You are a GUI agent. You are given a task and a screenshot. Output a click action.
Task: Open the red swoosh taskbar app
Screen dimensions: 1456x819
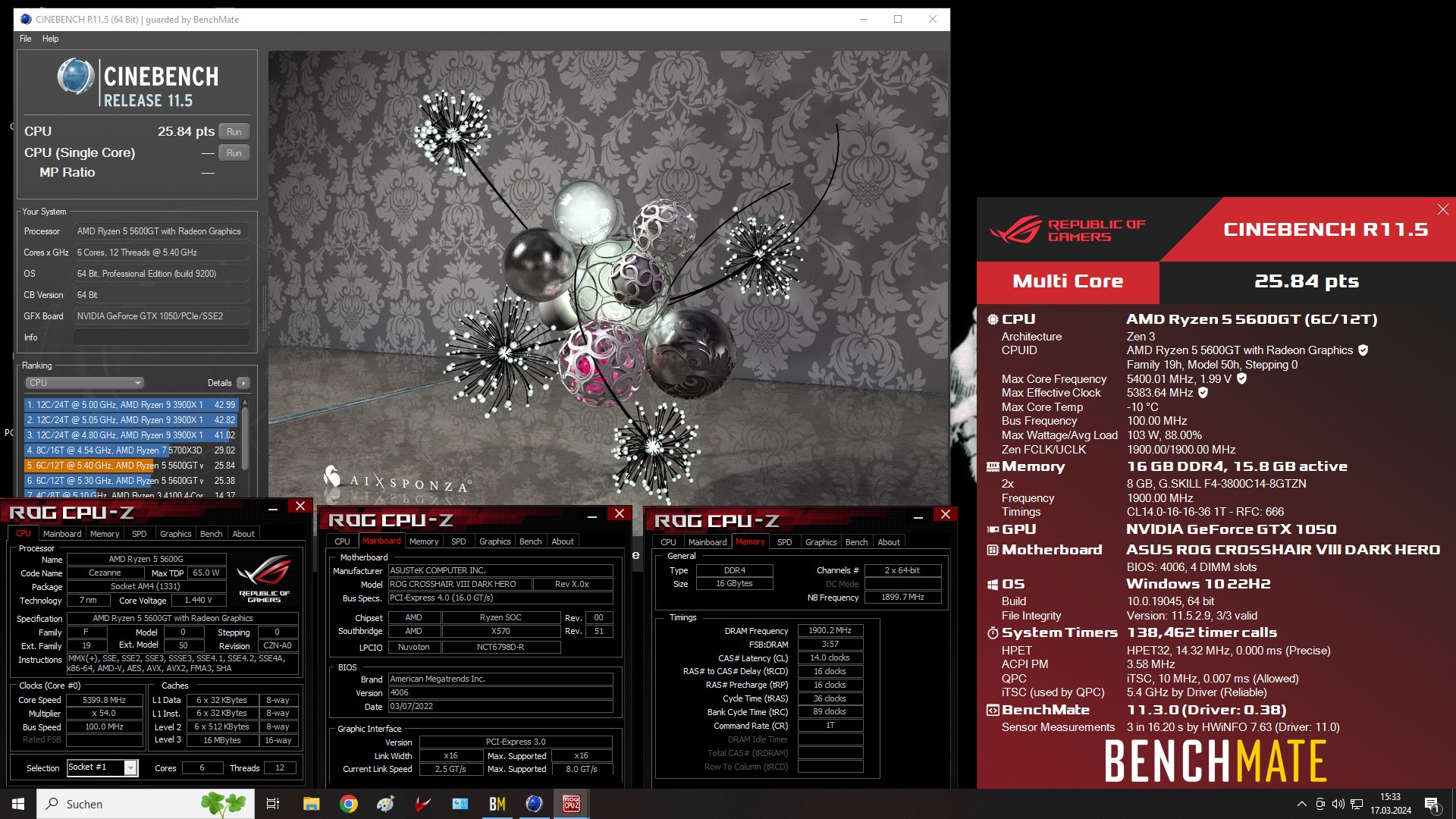coord(423,804)
